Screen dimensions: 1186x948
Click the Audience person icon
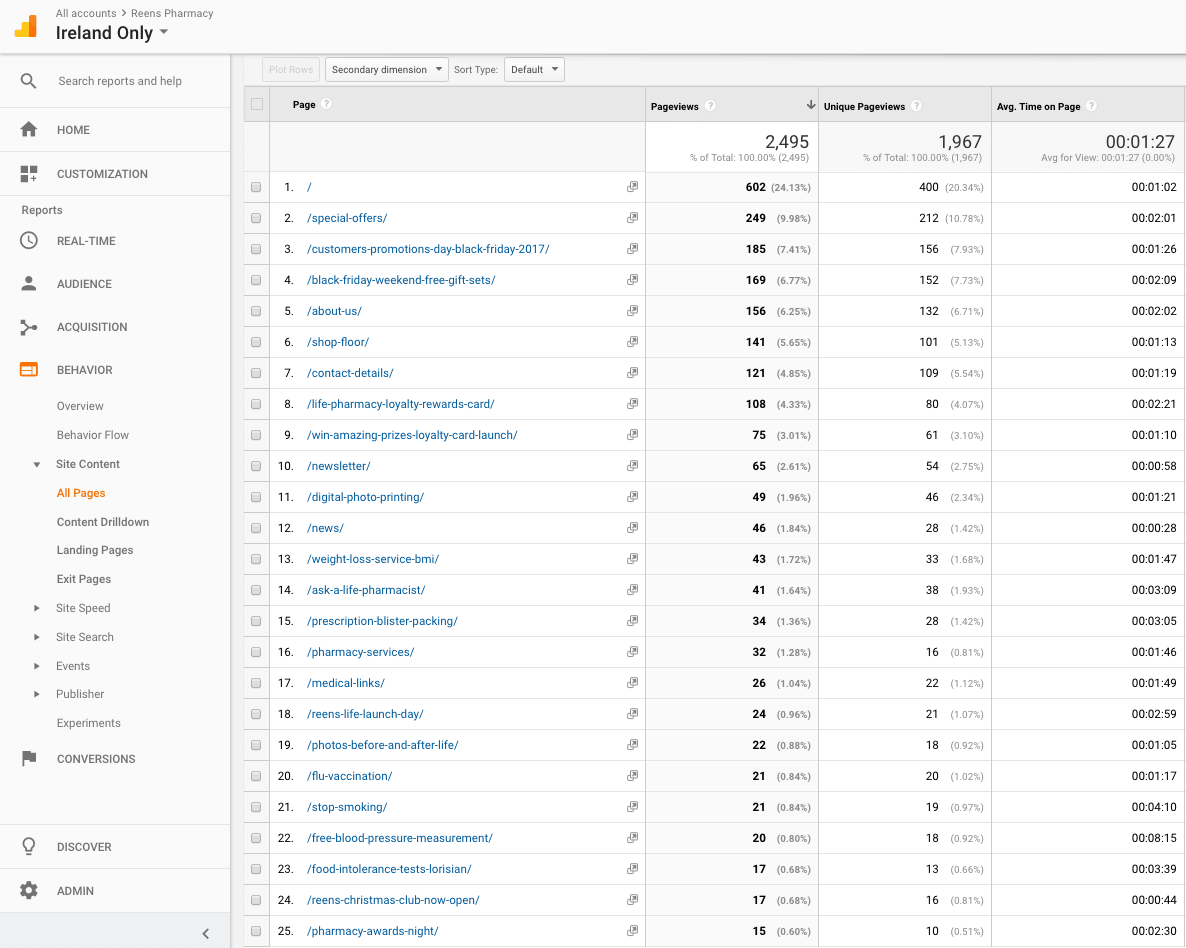pos(29,284)
